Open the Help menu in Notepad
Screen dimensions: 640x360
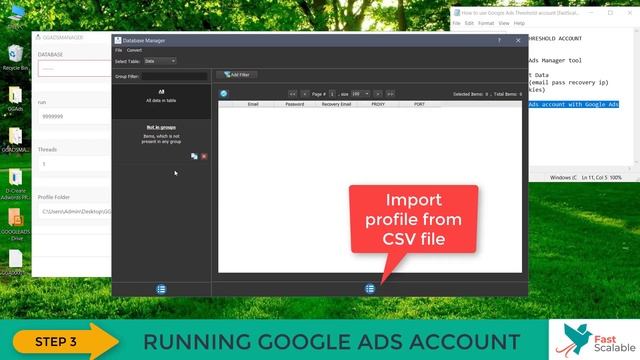pyautogui.click(x=519, y=23)
